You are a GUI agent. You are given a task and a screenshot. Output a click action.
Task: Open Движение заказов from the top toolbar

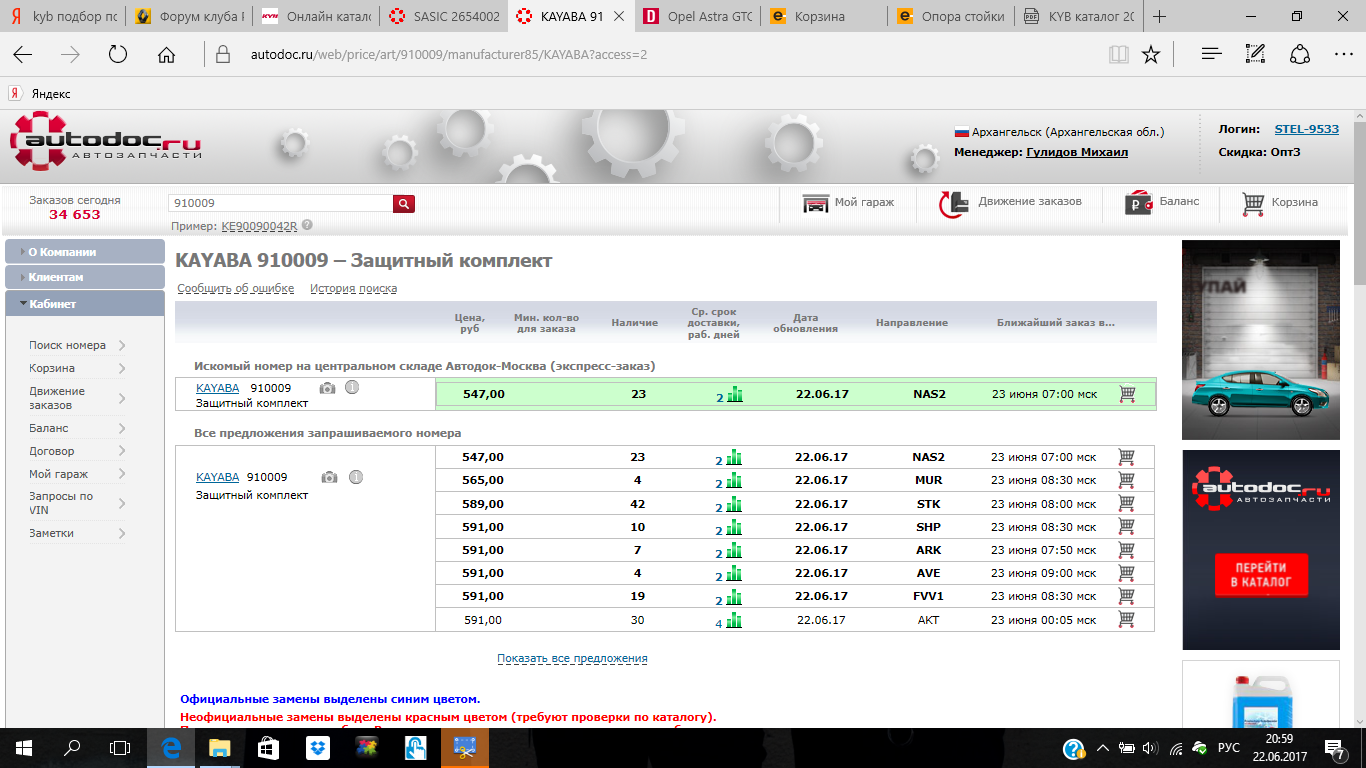point(1010,203)
